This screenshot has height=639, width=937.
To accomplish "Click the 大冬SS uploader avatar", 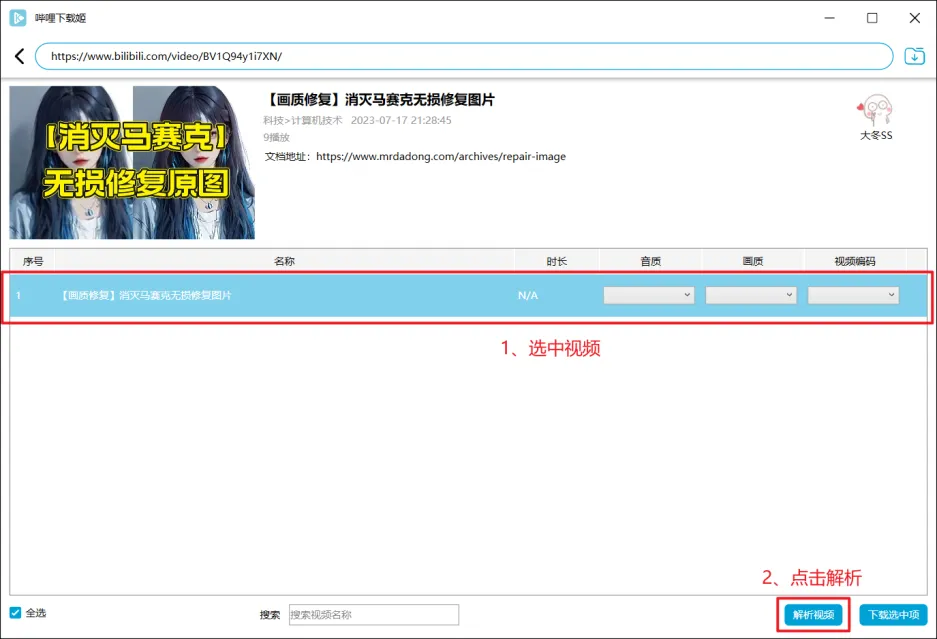I will (x=875, y=110).
